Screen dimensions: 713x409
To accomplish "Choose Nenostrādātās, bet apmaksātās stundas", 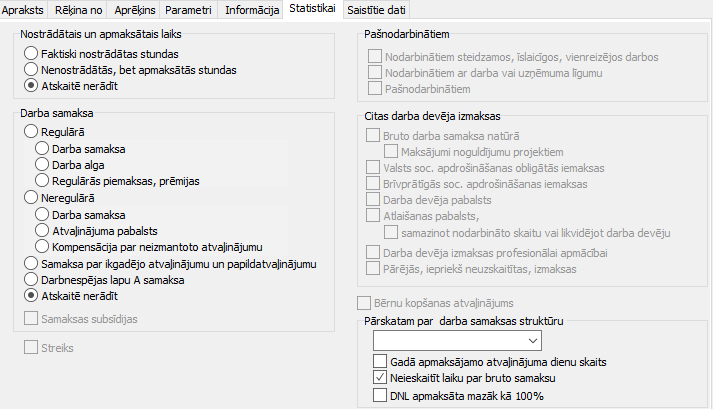I will point(32,70).
